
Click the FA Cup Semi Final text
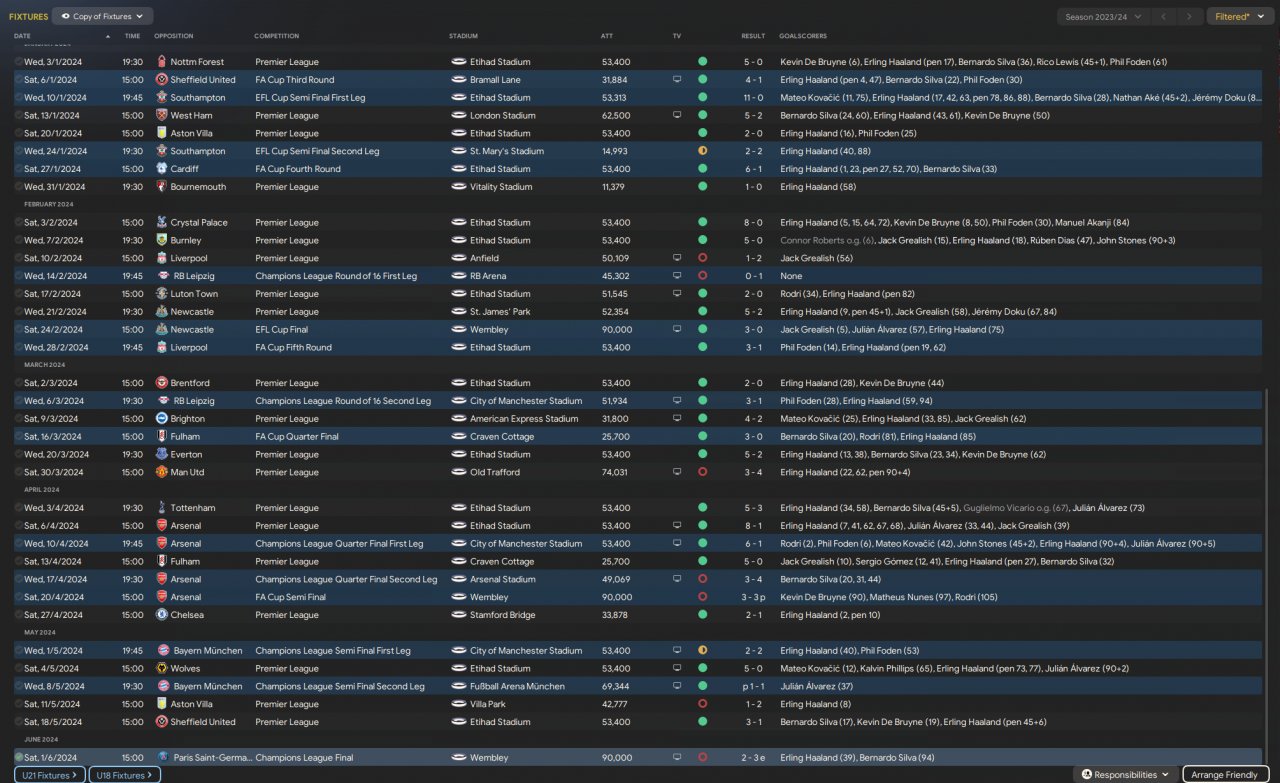click(x=290, y=597)
